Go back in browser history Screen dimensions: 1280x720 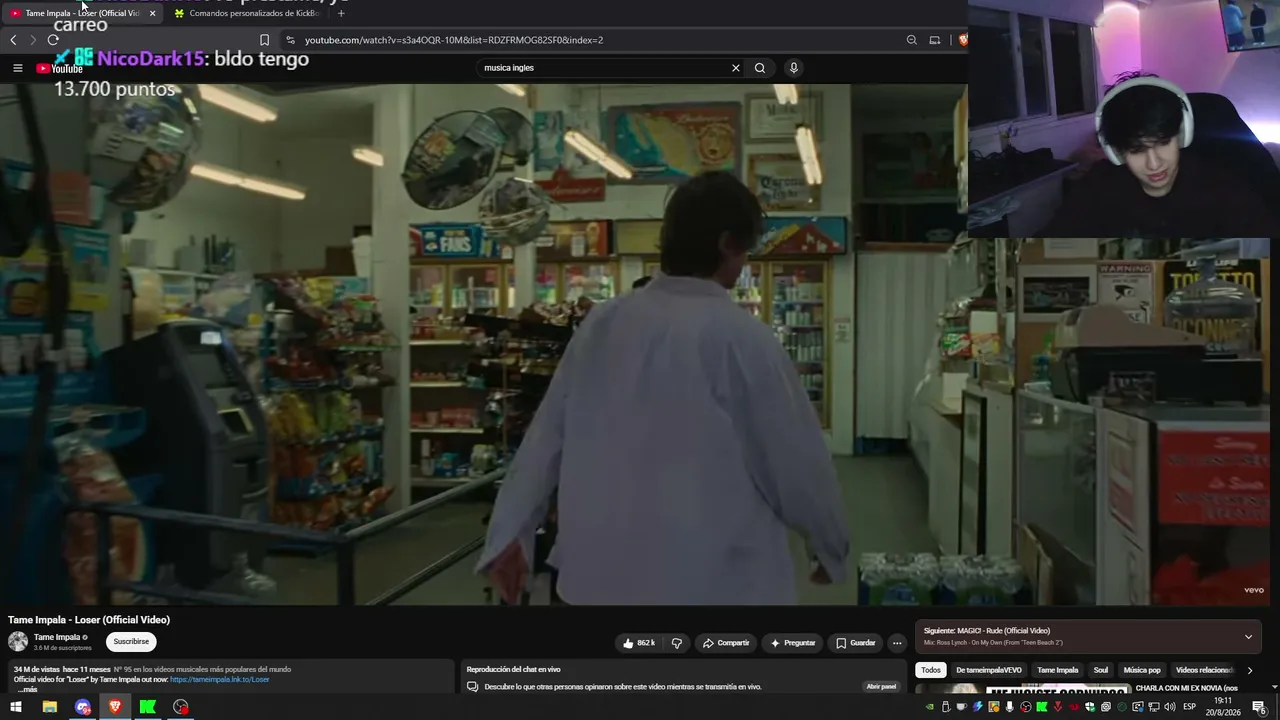pos(13,40)
